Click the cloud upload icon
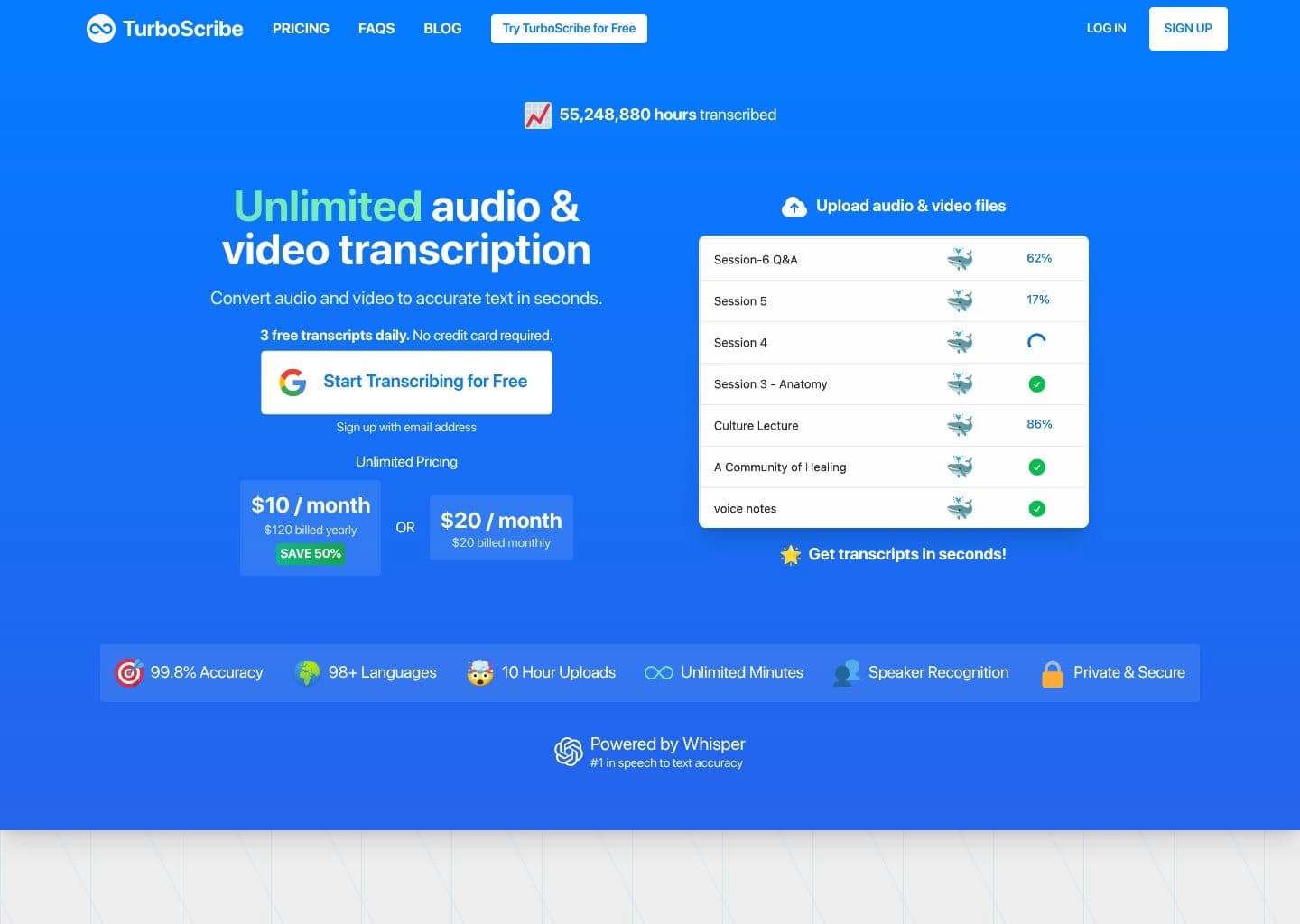 (794, 207)
